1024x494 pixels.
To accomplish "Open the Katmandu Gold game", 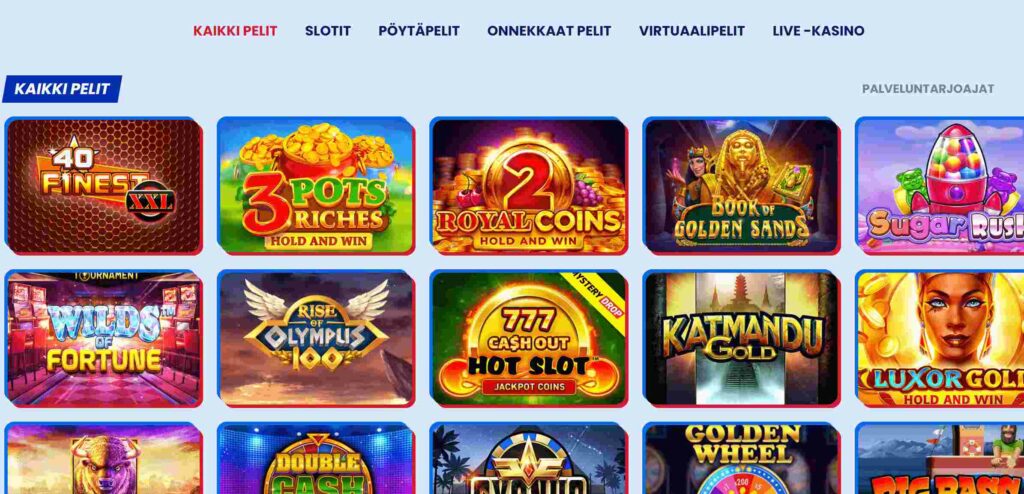I will [742, 338].
